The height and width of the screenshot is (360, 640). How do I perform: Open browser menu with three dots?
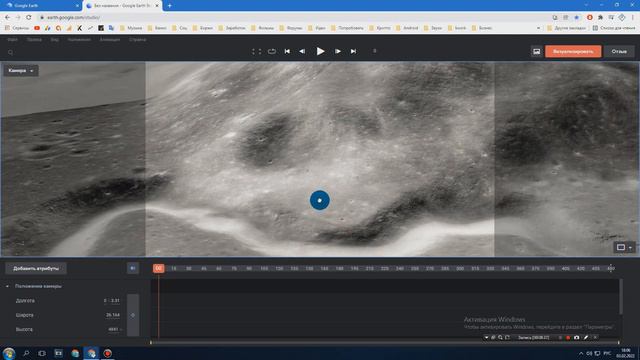click(x=633, y=17)
